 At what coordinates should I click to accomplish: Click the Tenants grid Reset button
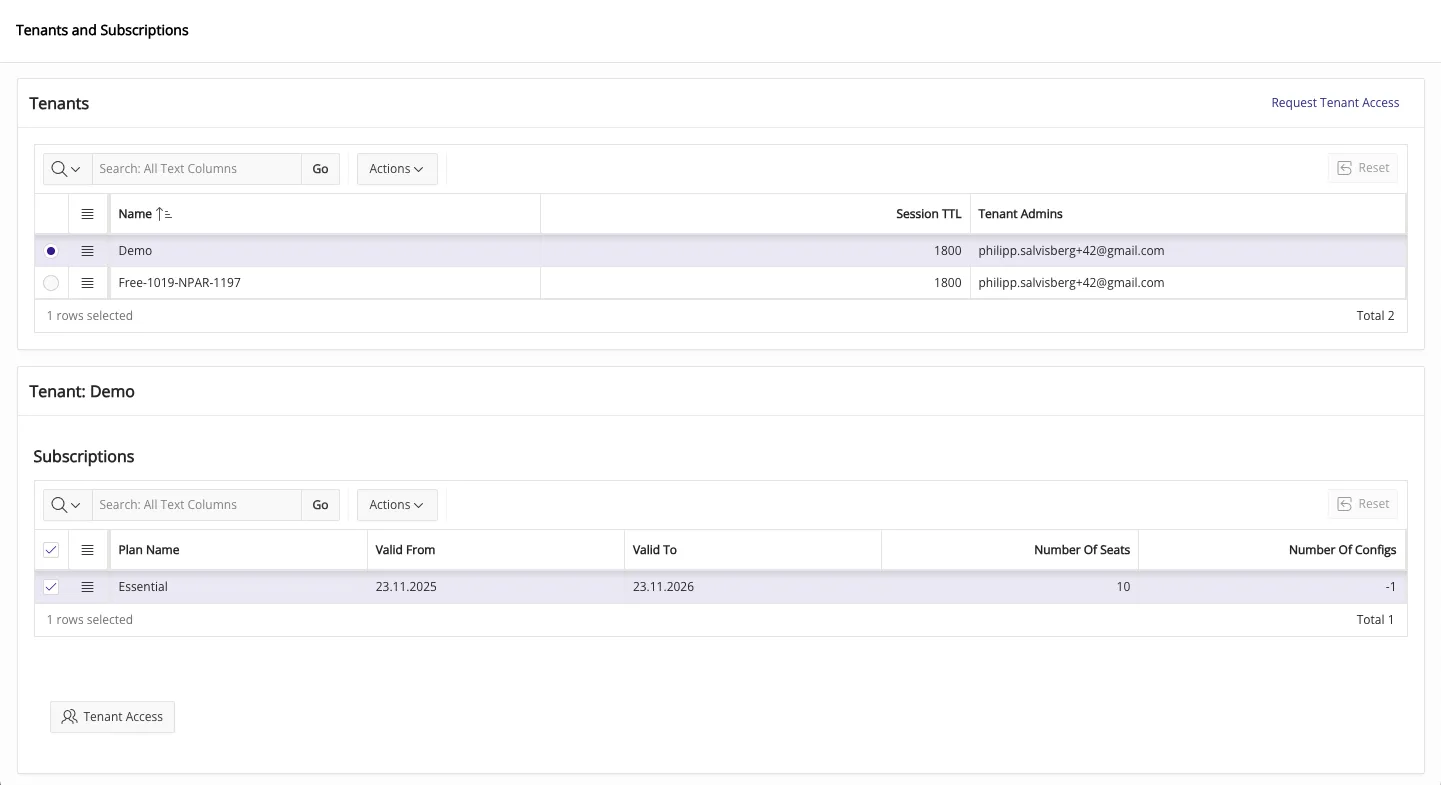click(1362, 168)
